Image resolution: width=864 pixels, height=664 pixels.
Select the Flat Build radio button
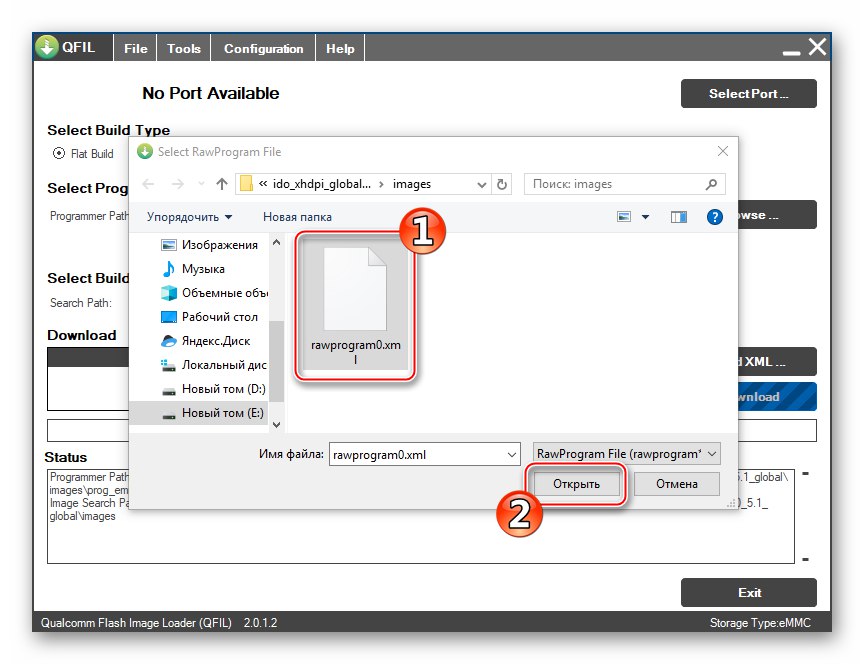(x=59, y=153)
